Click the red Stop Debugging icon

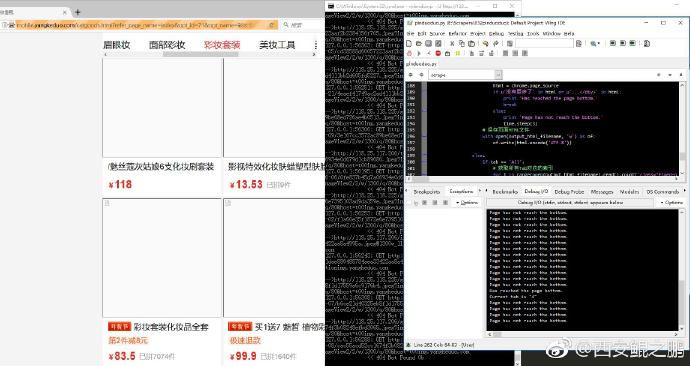point(438,53)
